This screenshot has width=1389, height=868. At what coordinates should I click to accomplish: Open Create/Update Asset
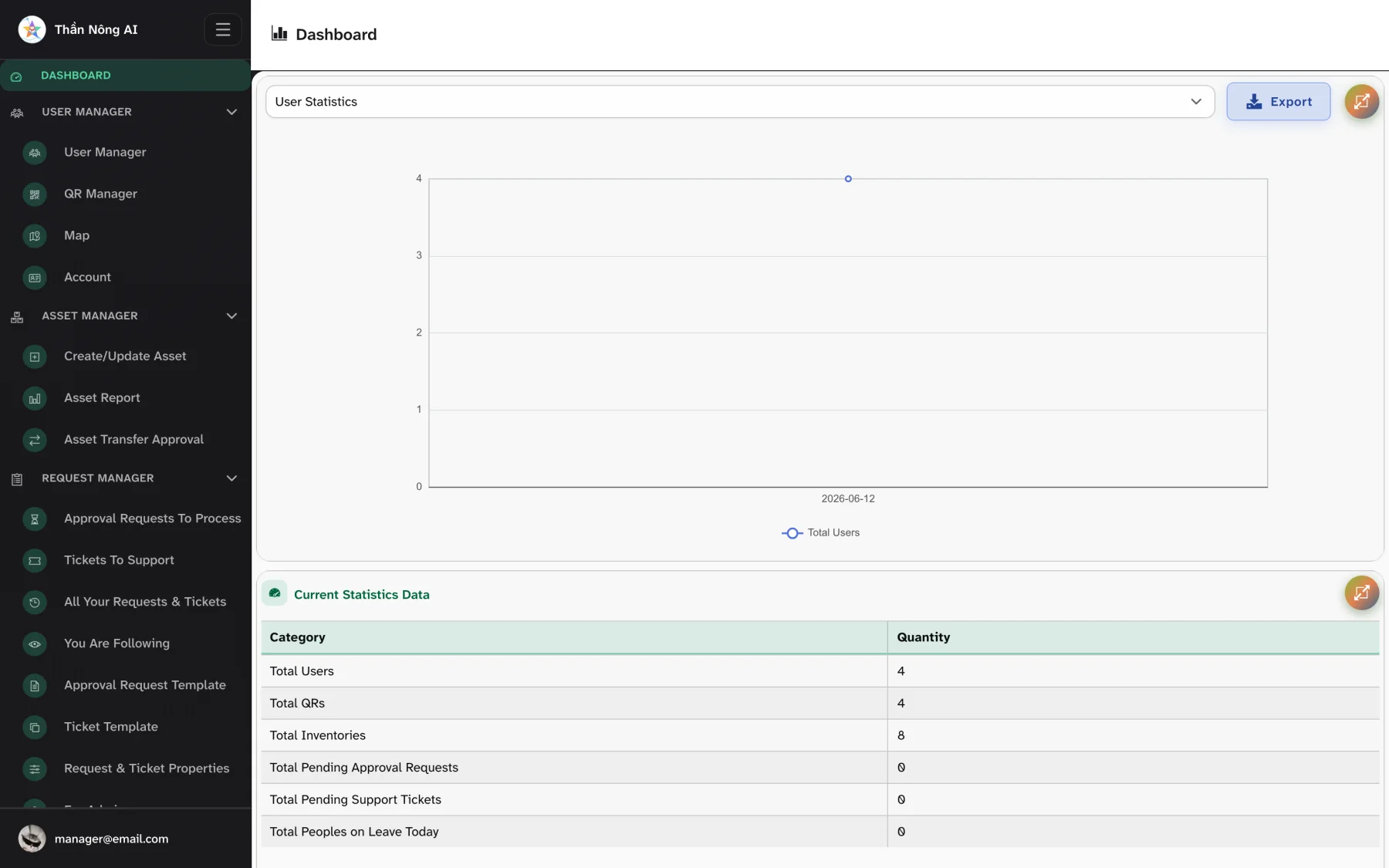coord(125,356)
